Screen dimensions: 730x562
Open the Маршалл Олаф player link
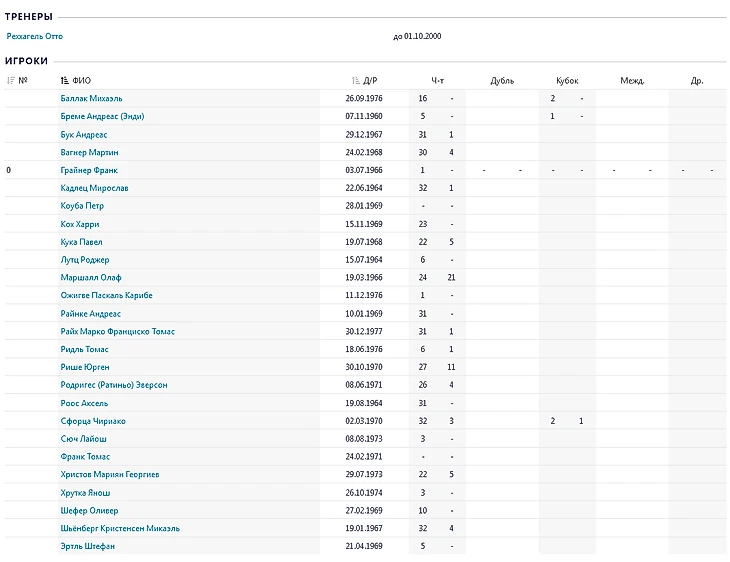(x=91, y=277)
